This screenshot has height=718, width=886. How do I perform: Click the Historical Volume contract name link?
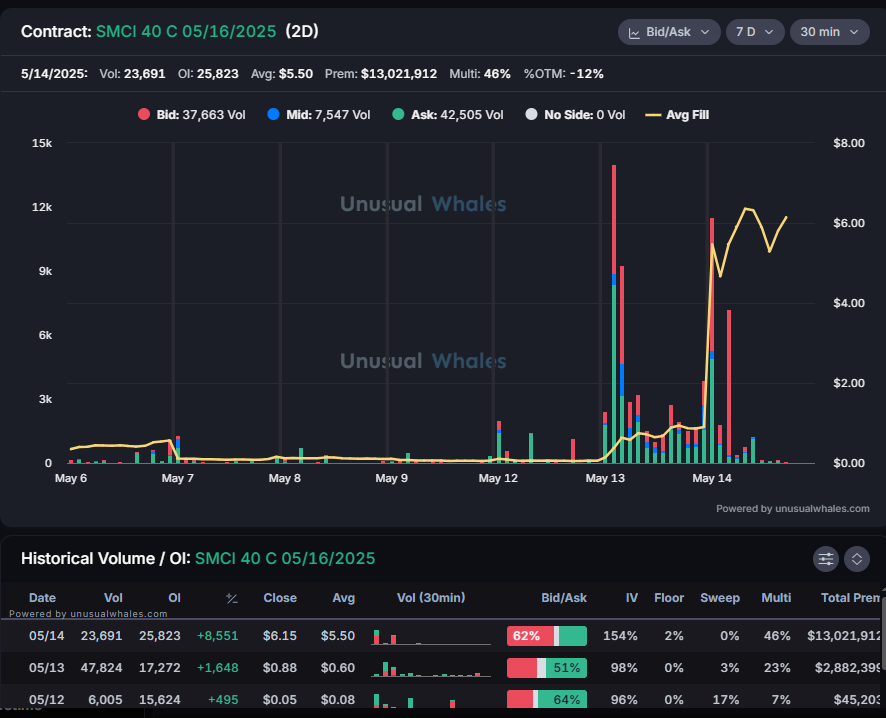(285, 559)
